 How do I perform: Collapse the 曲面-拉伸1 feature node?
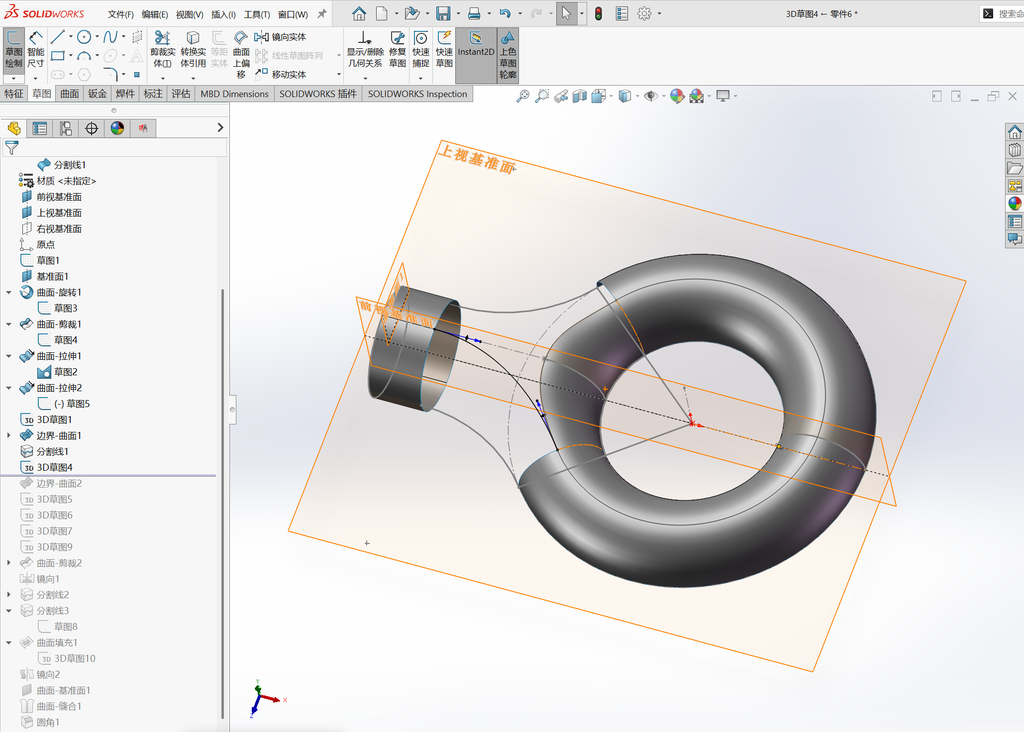pyautogui.click(x=9, y=357)
